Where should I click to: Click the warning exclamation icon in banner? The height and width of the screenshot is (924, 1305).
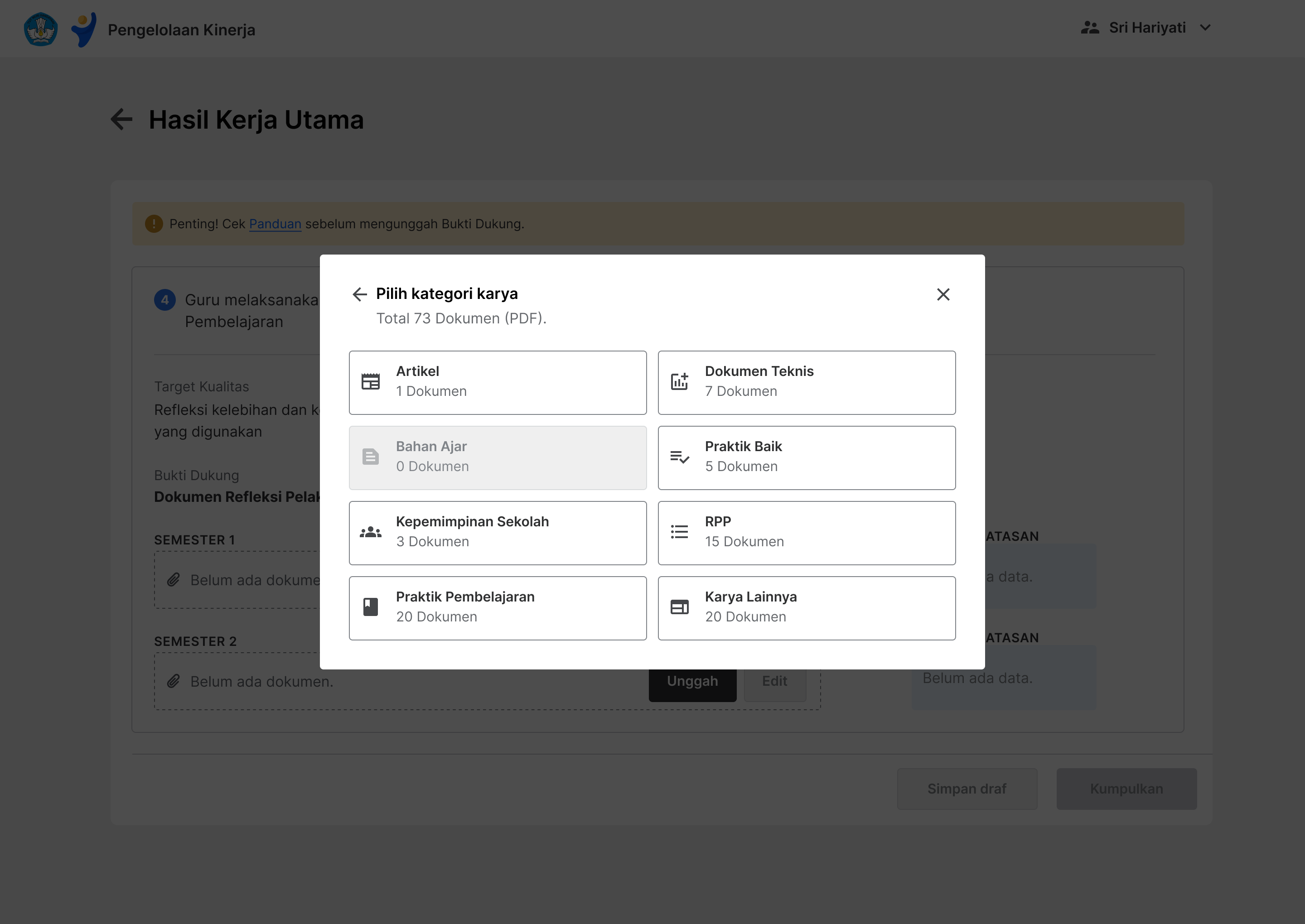coord(154,224)
